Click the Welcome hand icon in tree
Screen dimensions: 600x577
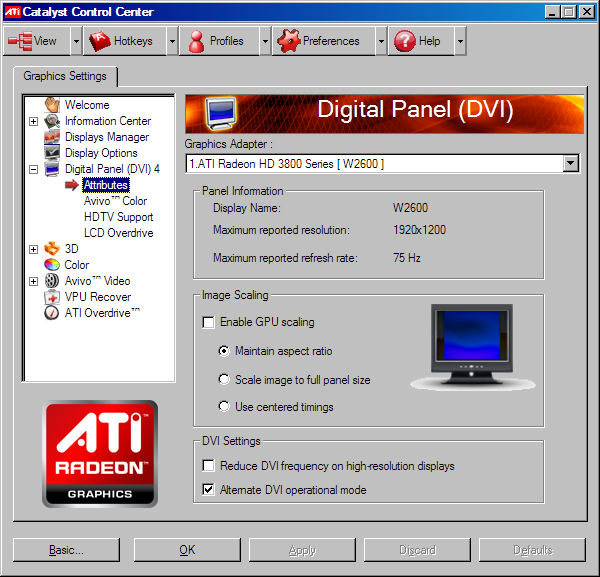[x=52, y=105]
